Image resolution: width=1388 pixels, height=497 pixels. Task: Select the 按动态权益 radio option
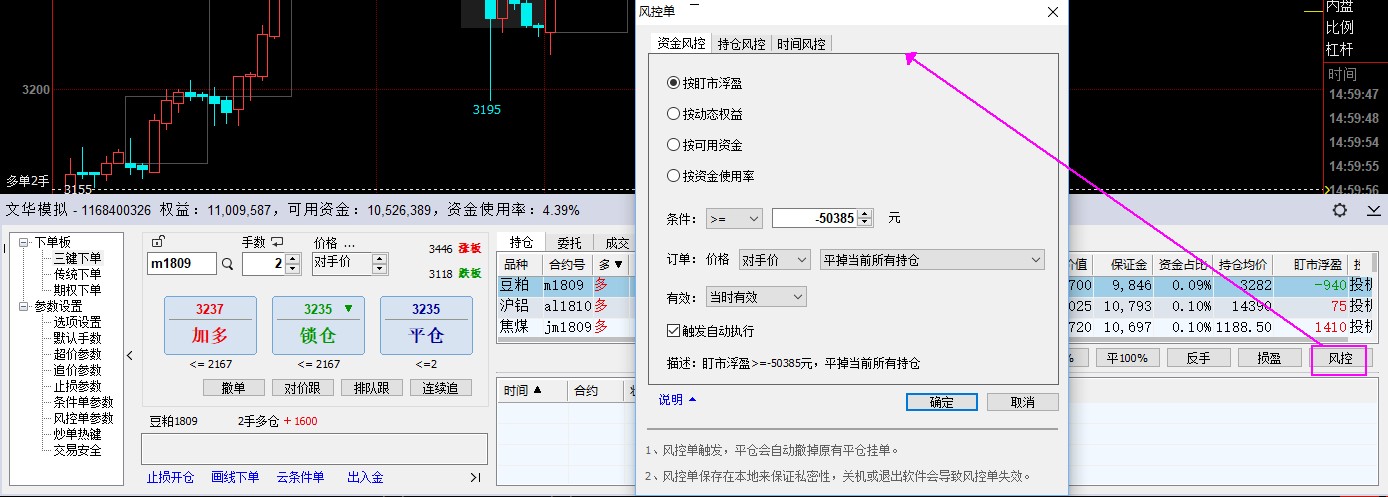coord(673,114)
